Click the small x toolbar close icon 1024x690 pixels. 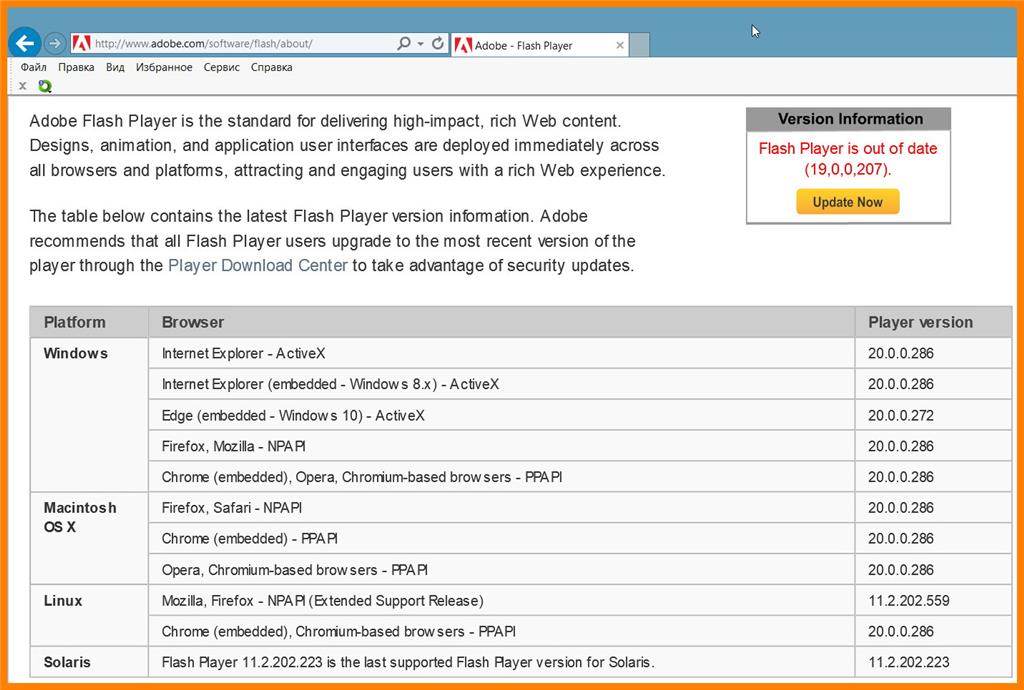pos(23,86)
